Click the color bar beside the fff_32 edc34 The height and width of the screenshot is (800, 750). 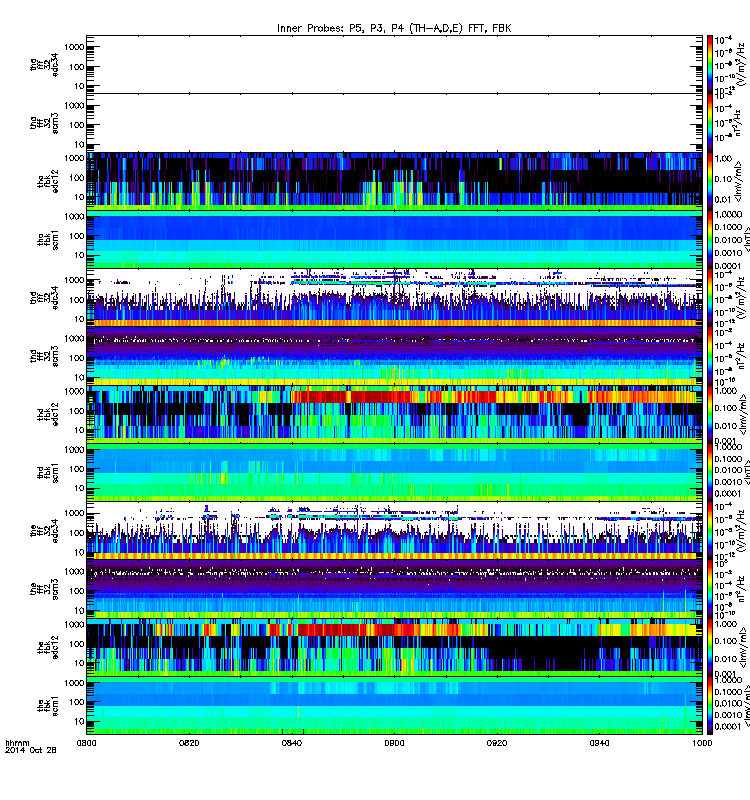point(710,530)
